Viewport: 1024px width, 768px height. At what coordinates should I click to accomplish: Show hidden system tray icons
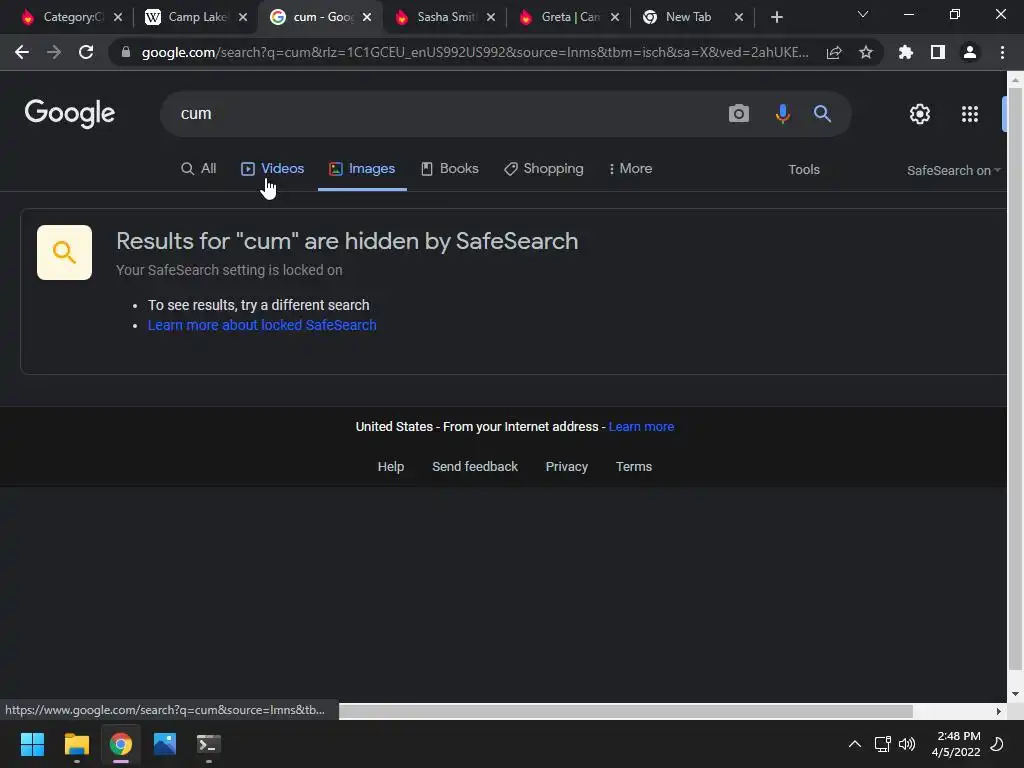(x=854, y=744)
